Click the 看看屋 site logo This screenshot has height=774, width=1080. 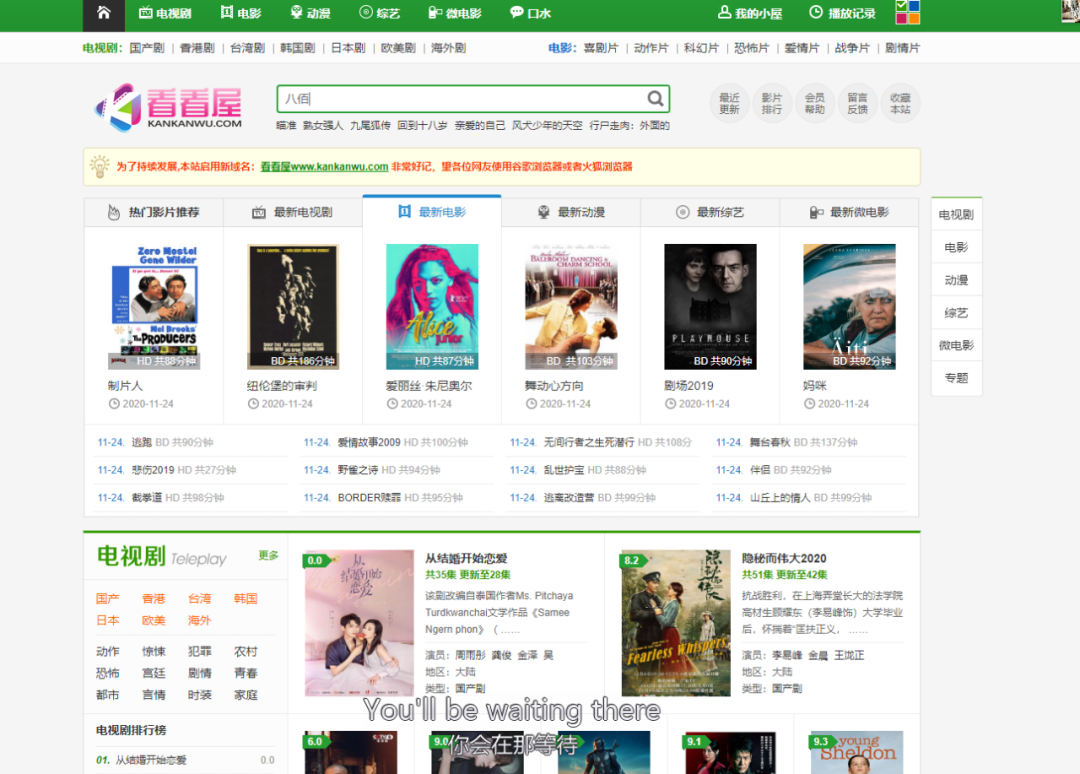(x=169, y=106)
